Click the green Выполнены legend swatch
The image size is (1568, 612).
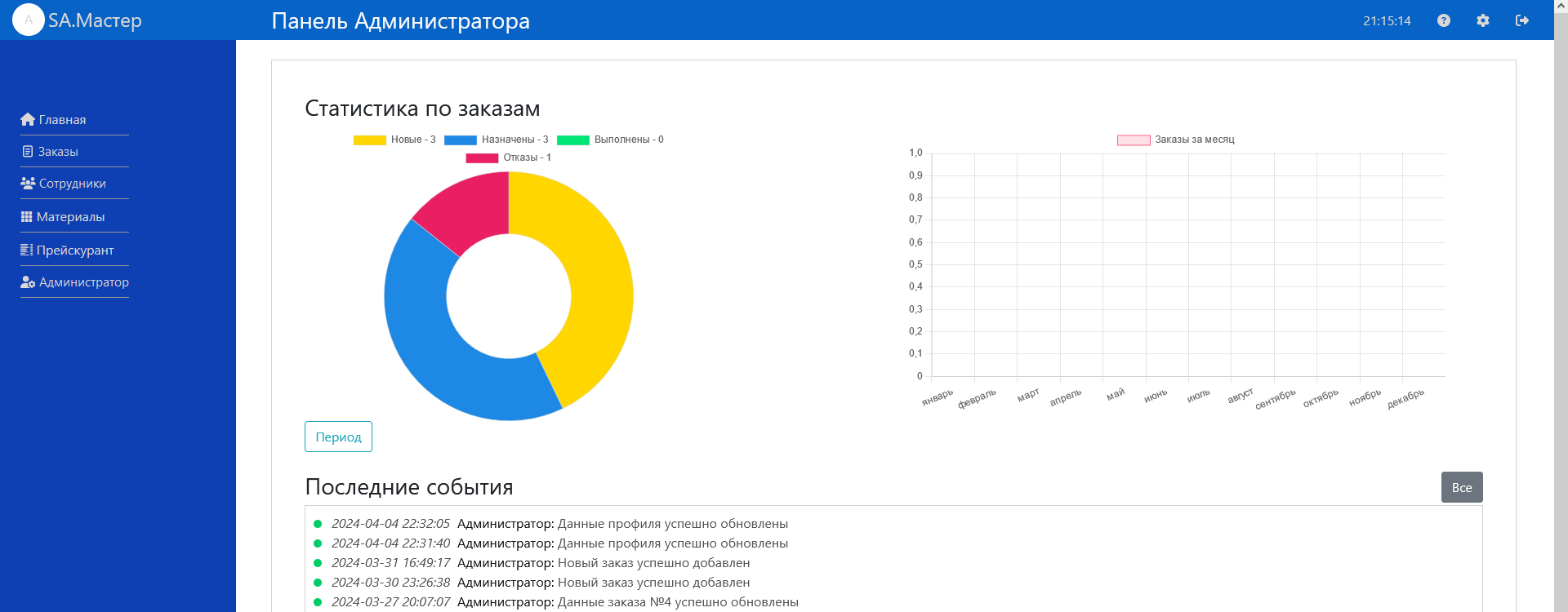(x=573, y=140)
